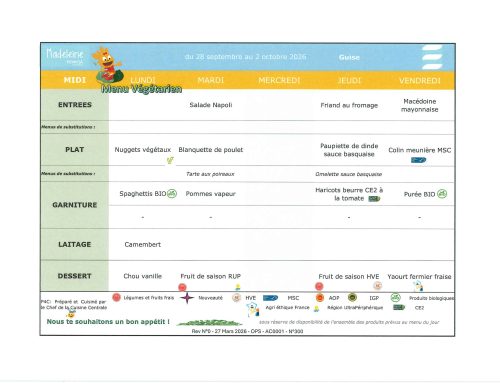Click the Région Ultrapériphérique legend icon
500x383 pixels.
click(x=317, y=309)
